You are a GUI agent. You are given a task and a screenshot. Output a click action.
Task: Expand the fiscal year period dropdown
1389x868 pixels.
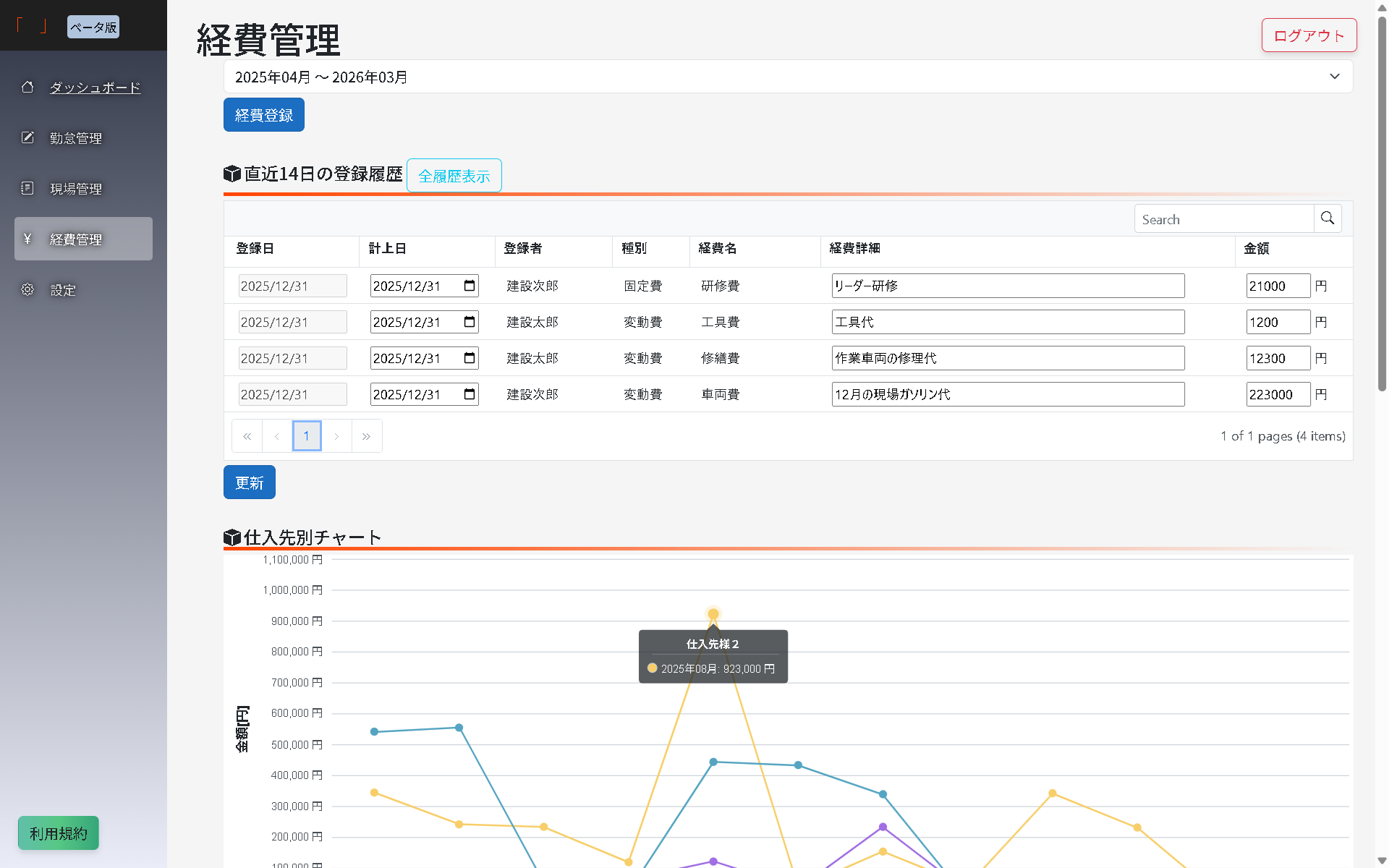(1334, 76)
